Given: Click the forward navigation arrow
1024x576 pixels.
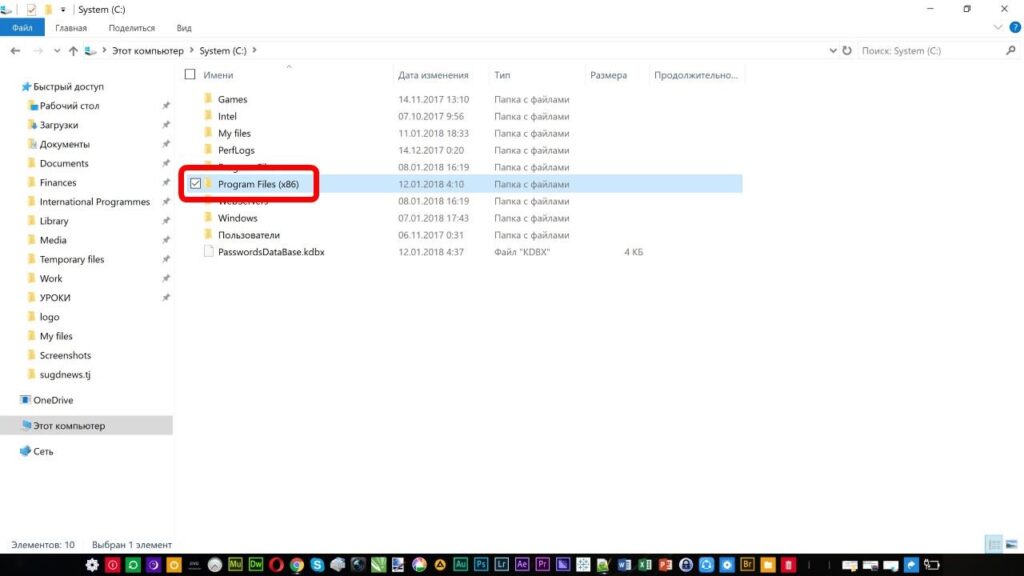Looking at the screenshot, I should pos(39,50).
